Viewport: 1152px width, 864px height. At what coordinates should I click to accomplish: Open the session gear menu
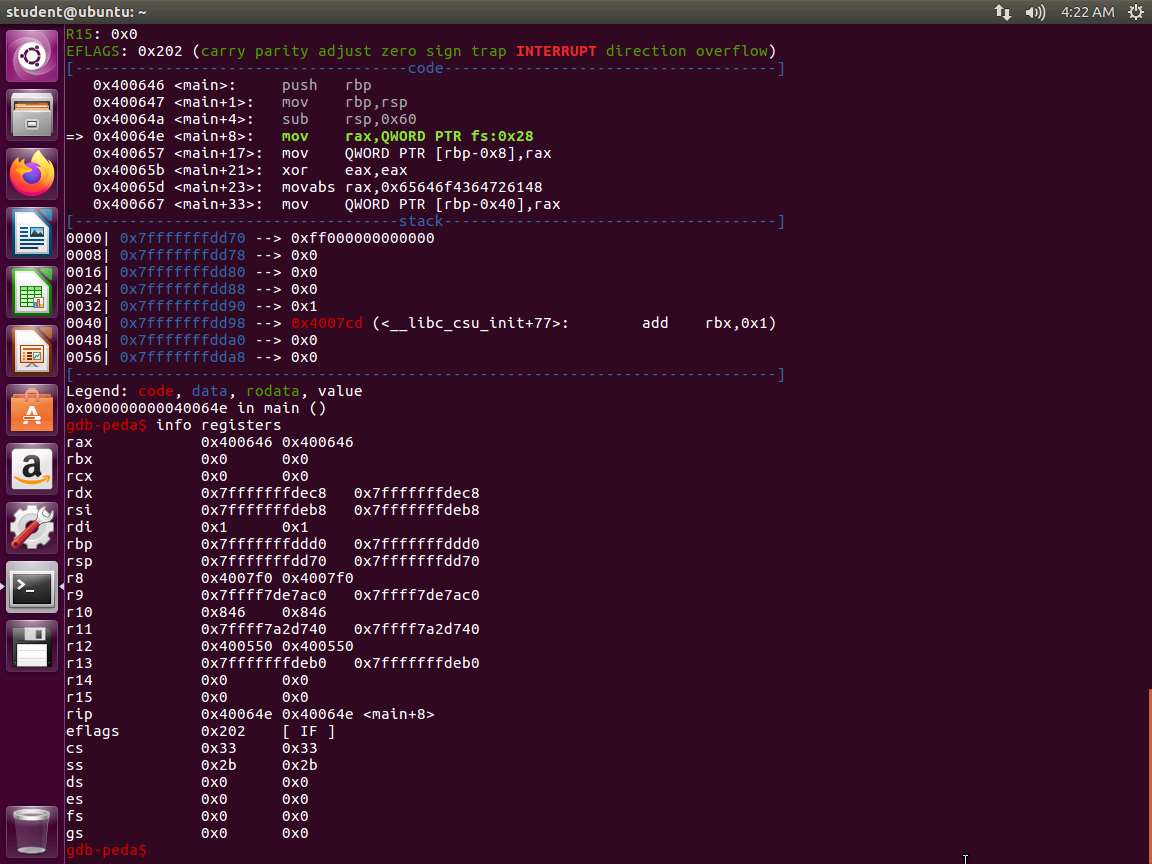(x=1135, y=12)
